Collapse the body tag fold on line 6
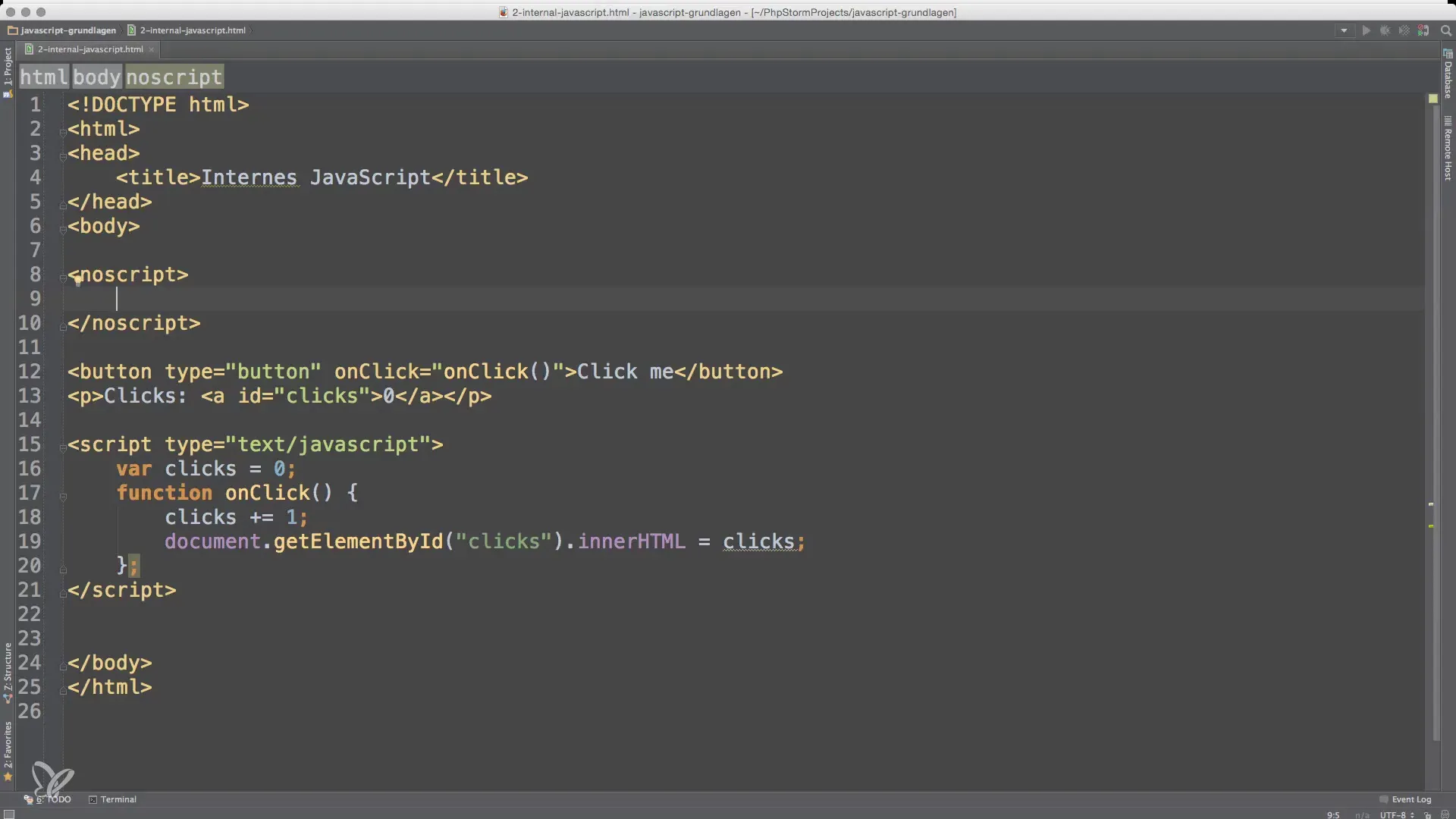The height and width of the screenshot is (819, 1456). 63,229
